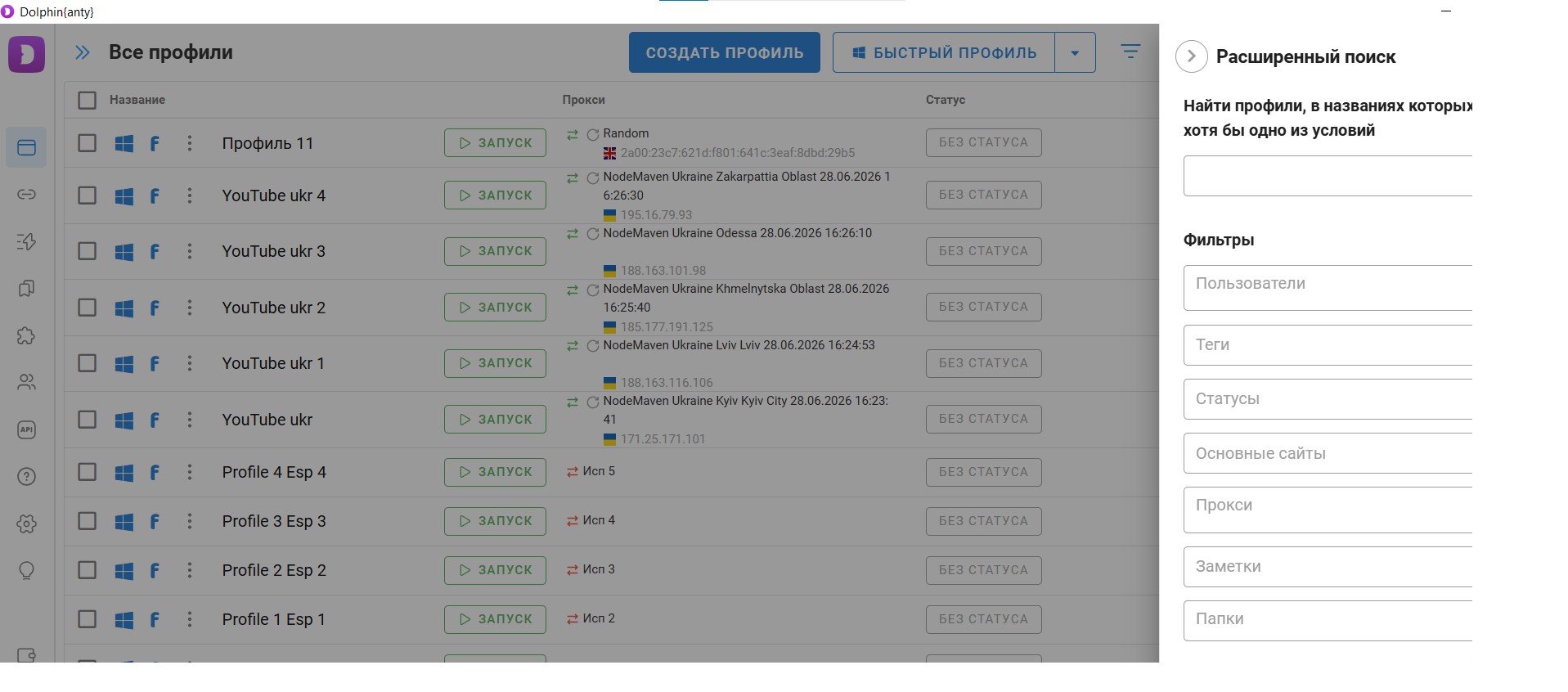Screen dimensions: 1568x692
Task: Expand sidebar with double chevron icon
Action: point(82,52)
